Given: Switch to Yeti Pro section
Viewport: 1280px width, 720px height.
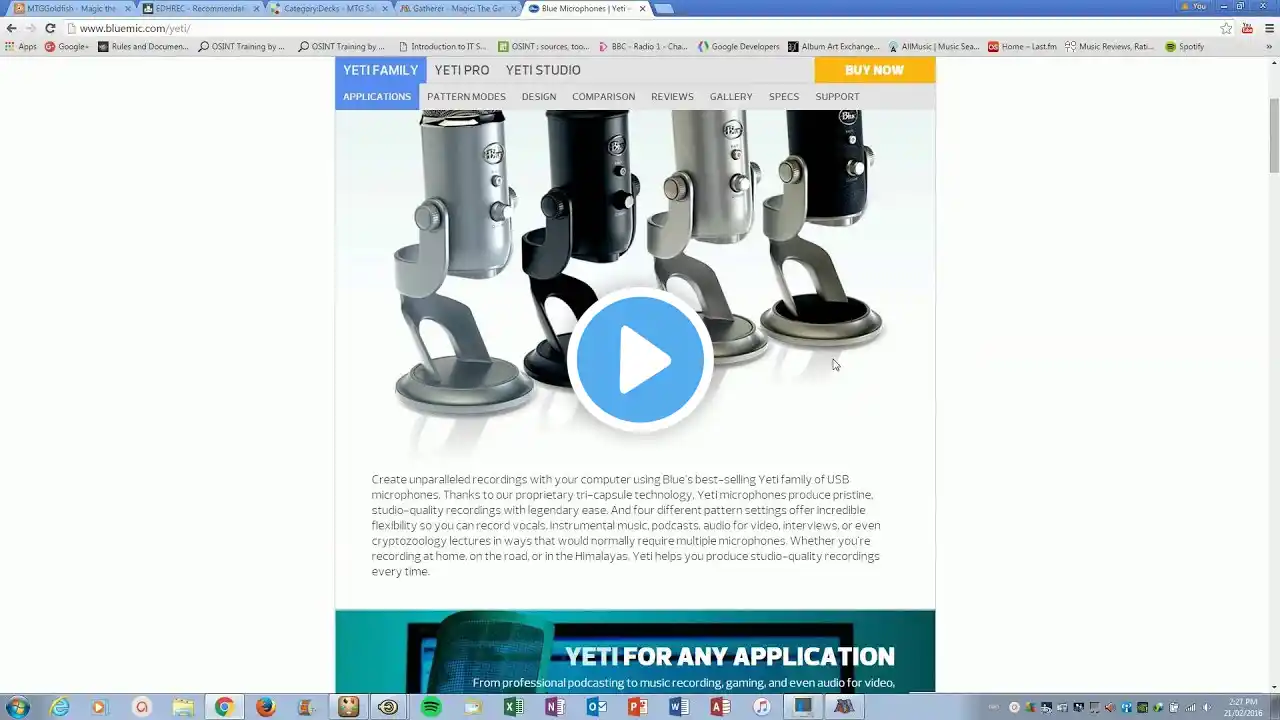Looking at the screenshot, I should pos(462,70).
